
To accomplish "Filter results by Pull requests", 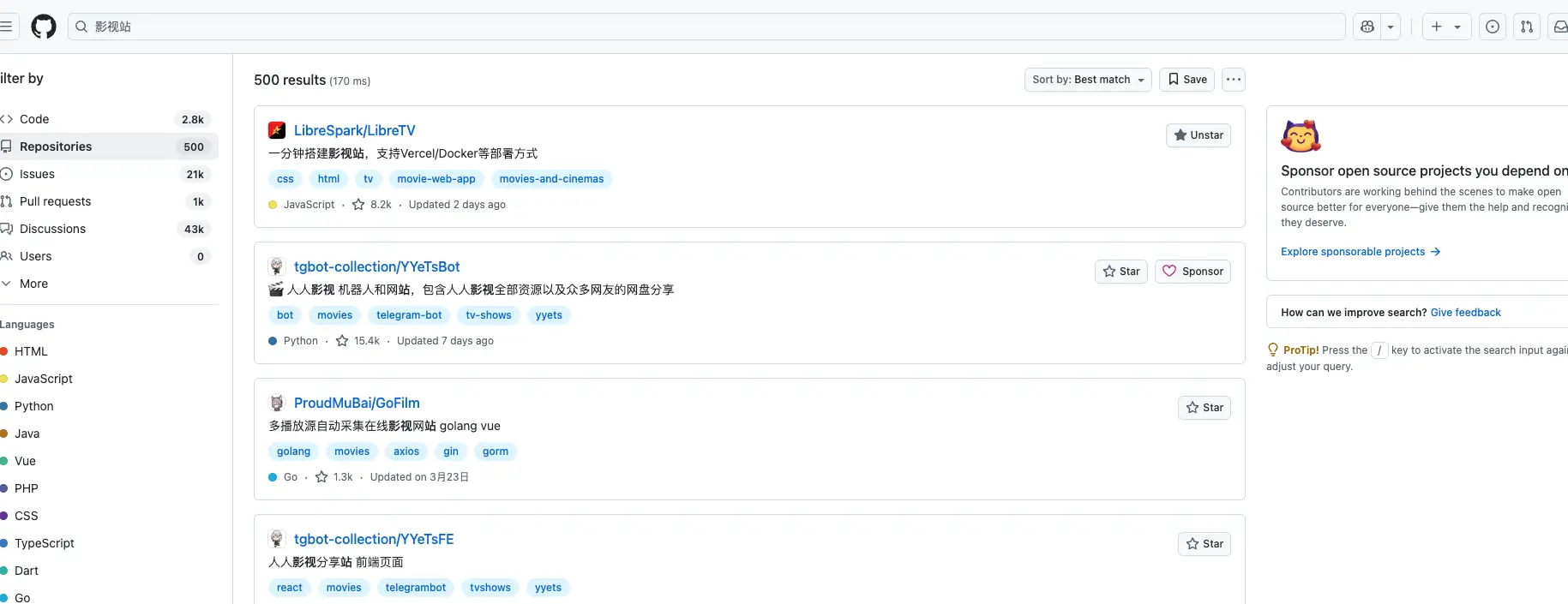I will (x=109, y=201).
